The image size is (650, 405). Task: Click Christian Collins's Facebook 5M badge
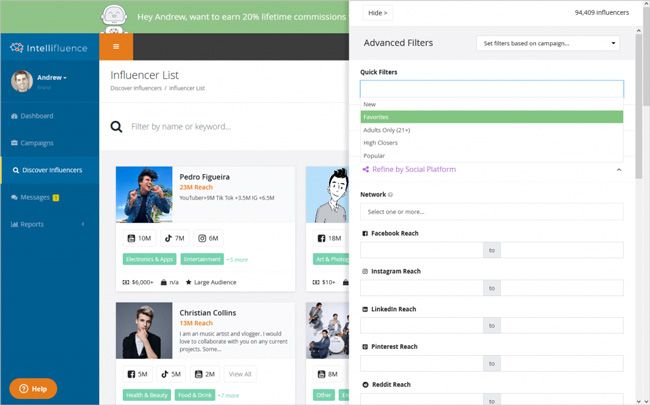(137, 374)
